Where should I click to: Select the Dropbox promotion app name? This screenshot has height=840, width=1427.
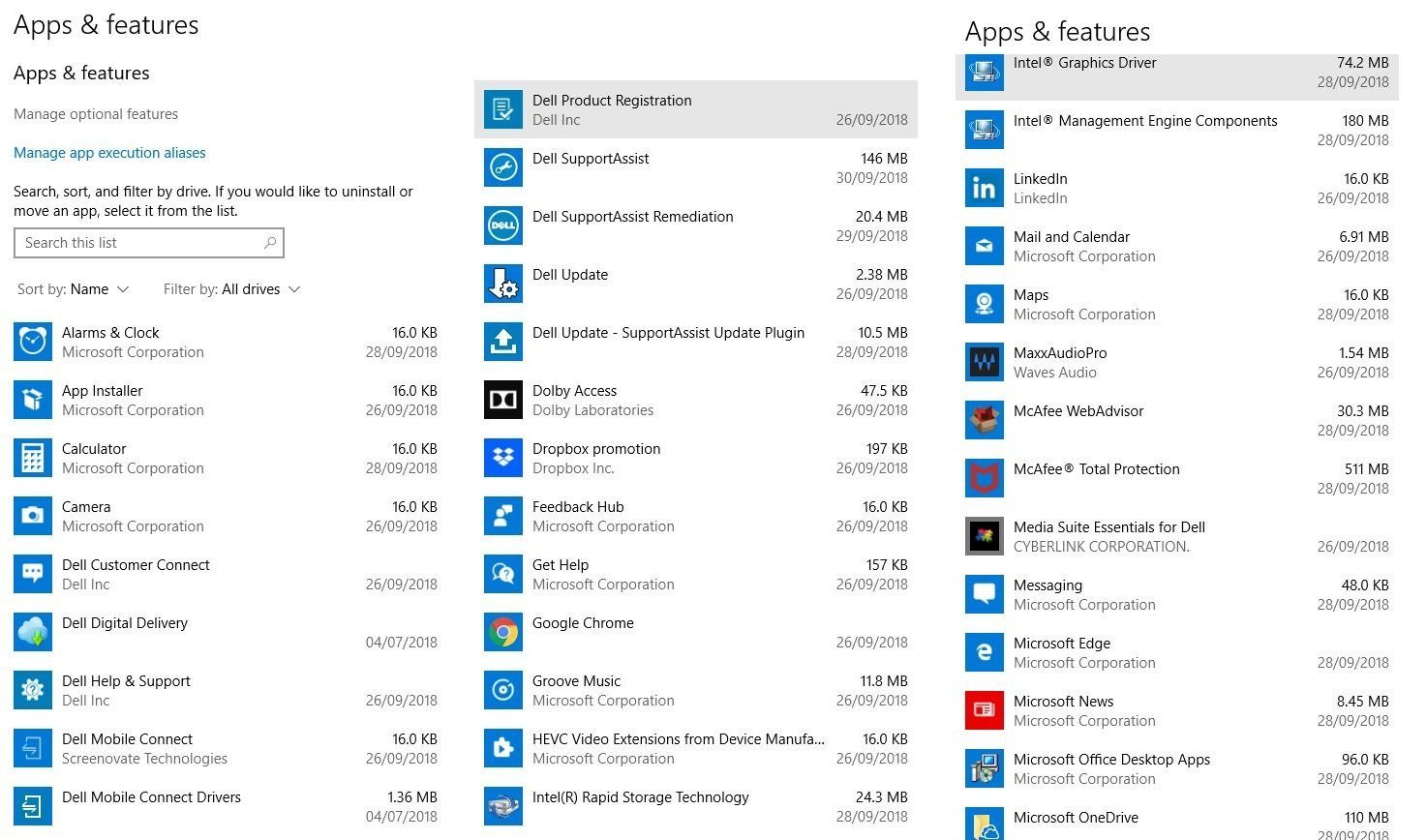(596, 449)
